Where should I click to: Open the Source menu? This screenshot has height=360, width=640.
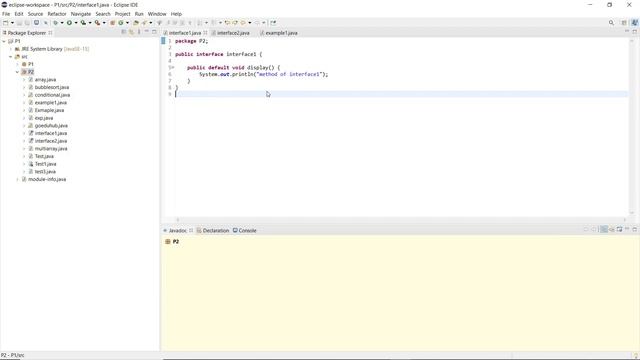tap(35, 14)
